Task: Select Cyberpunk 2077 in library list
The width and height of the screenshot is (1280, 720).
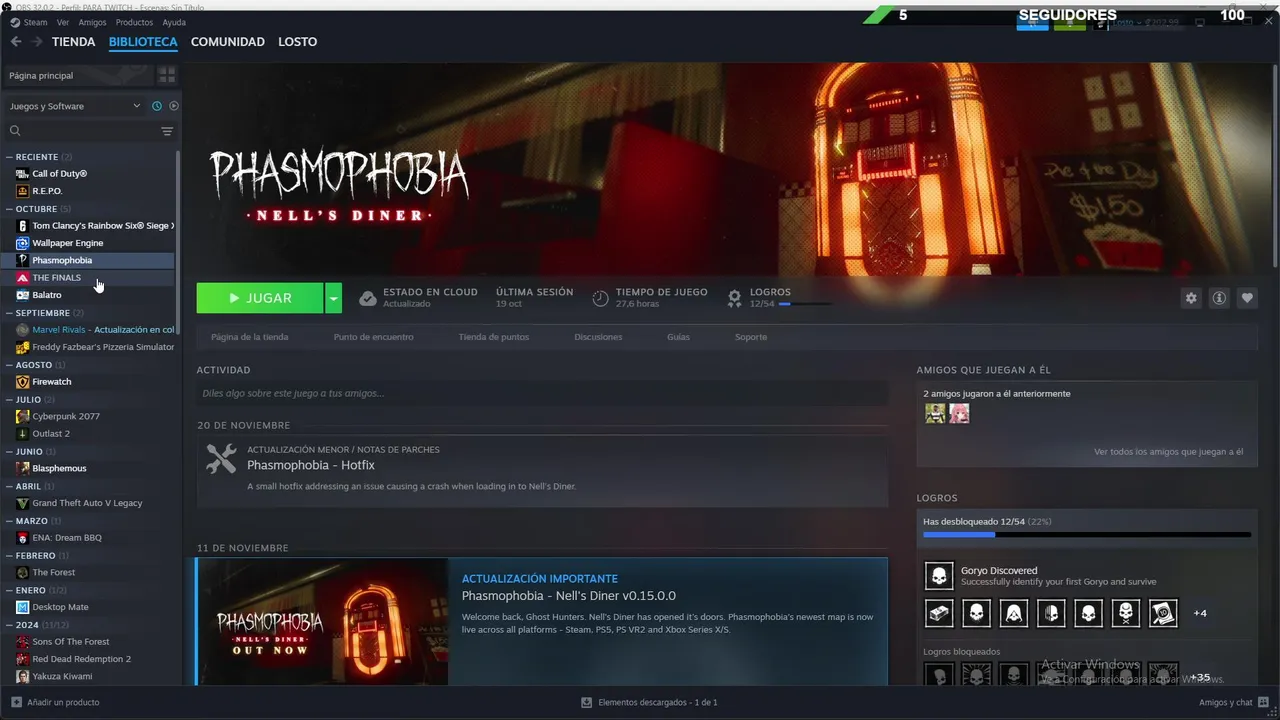Action: click(x=65, y=416)
